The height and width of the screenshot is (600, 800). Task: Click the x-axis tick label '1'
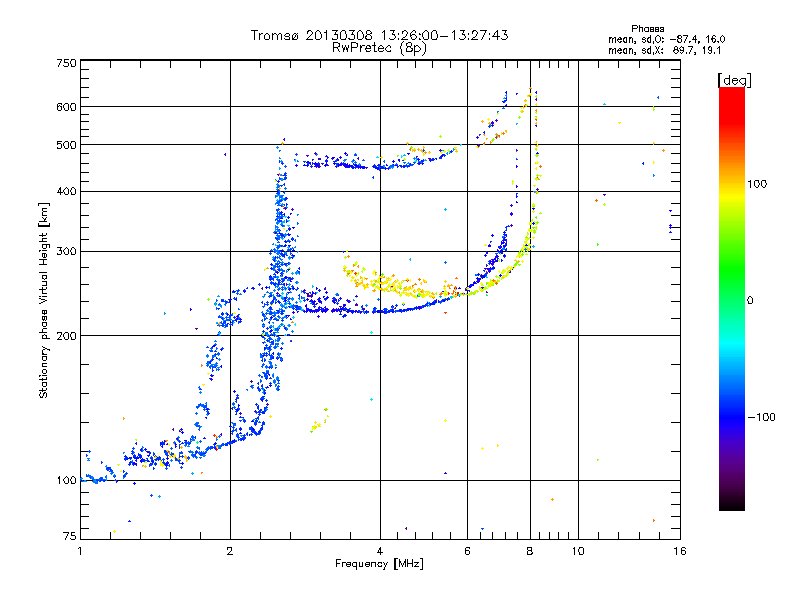pos(80,551)
